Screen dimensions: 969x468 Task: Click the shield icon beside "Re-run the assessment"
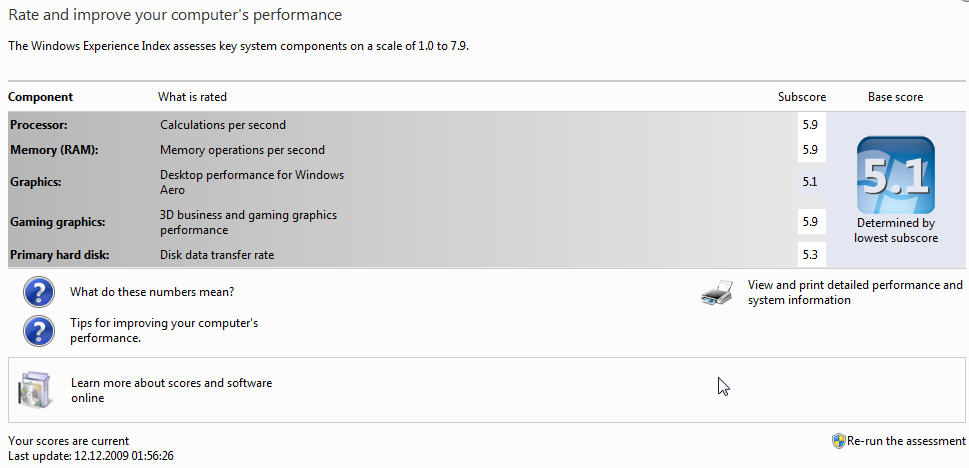839,441
